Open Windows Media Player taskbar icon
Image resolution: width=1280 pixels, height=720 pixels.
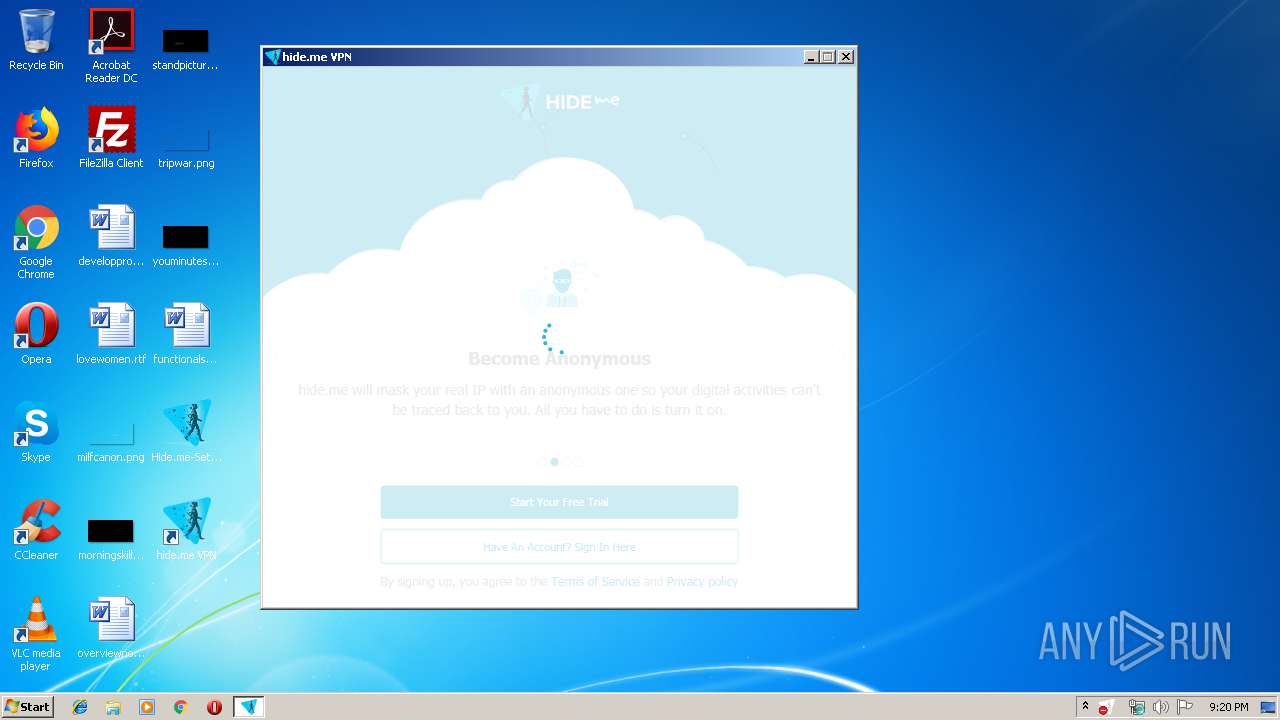(147, 707)
